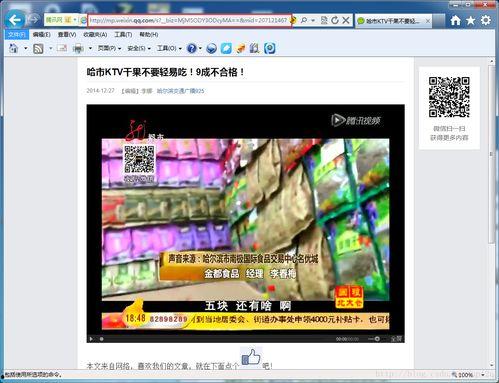Open Favorites with the star icon
This screenshot has height=383, width=499.
(x=471, y=21)
